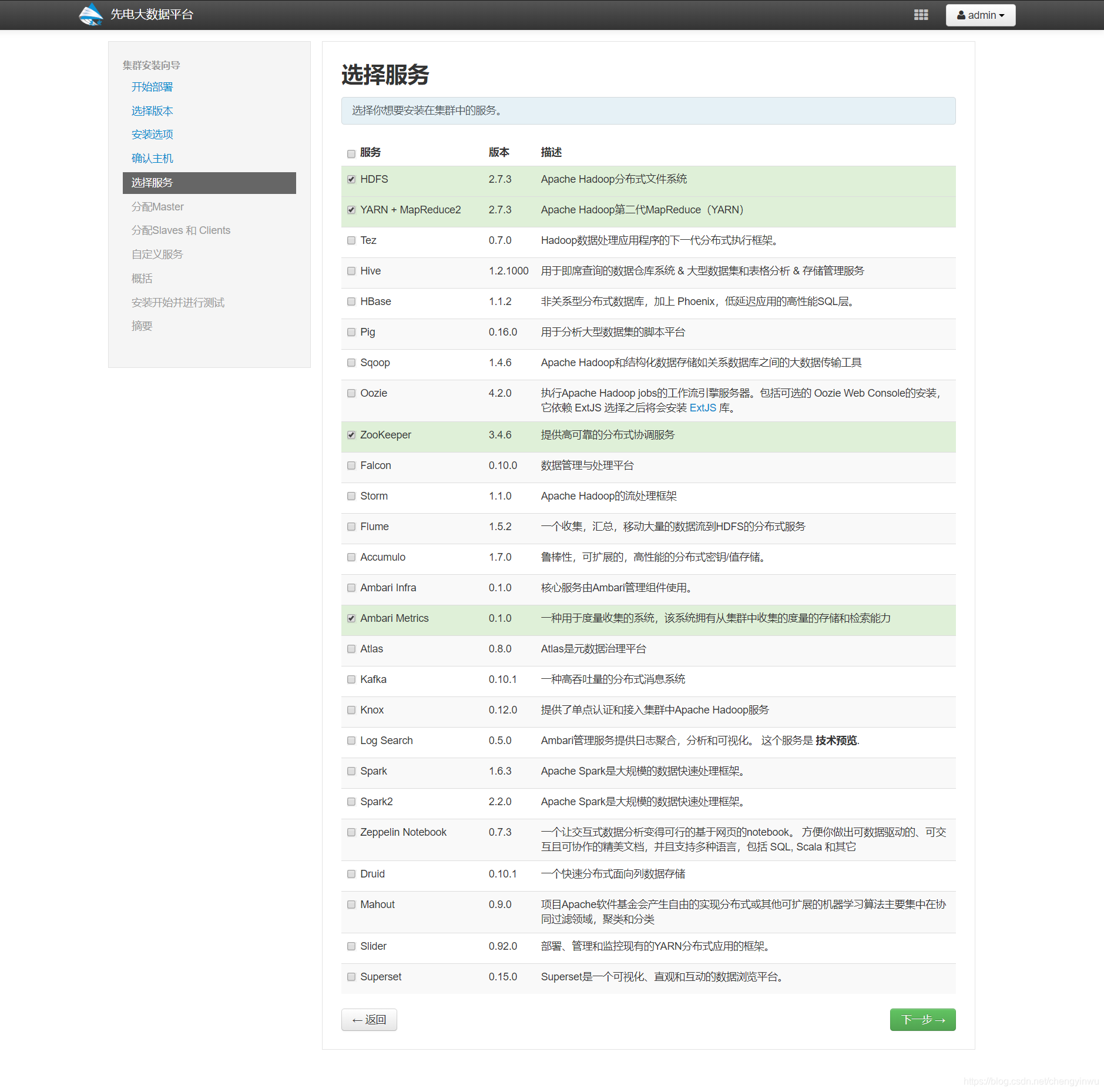
Task: Uncheck the HDFS service checkbox
Action: tap(351, 179)
